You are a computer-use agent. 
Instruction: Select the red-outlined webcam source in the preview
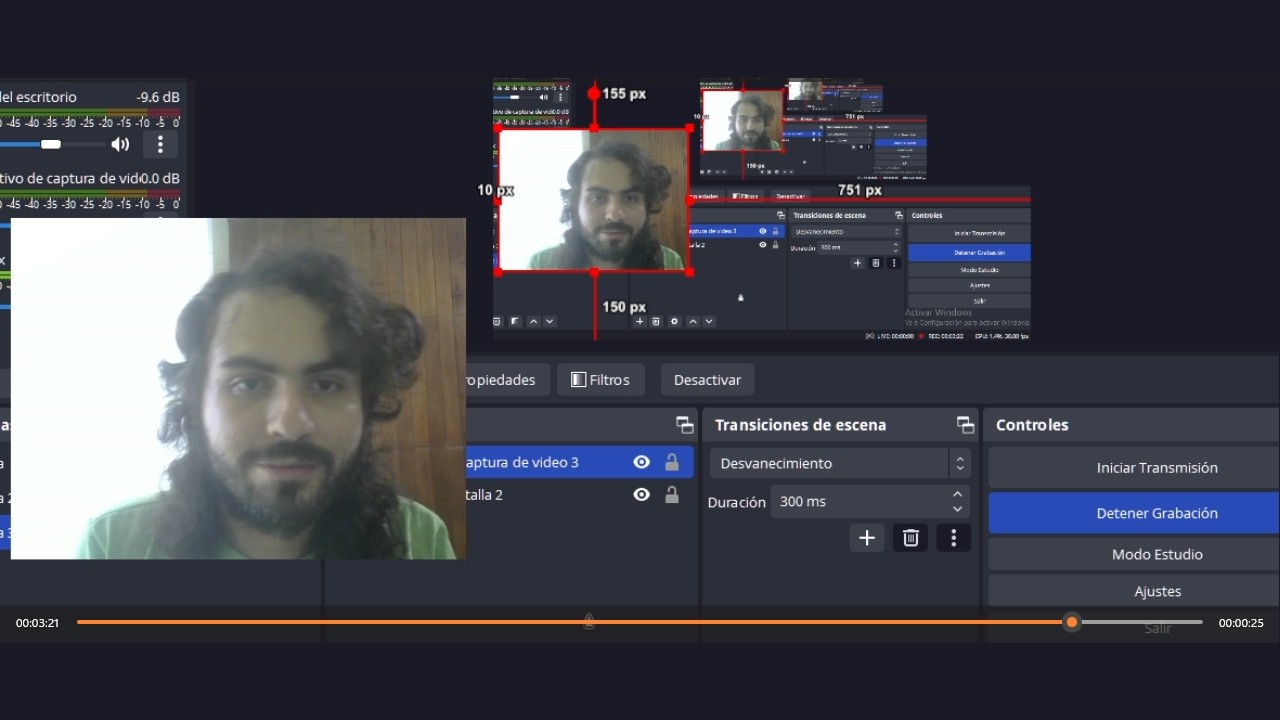594,200
